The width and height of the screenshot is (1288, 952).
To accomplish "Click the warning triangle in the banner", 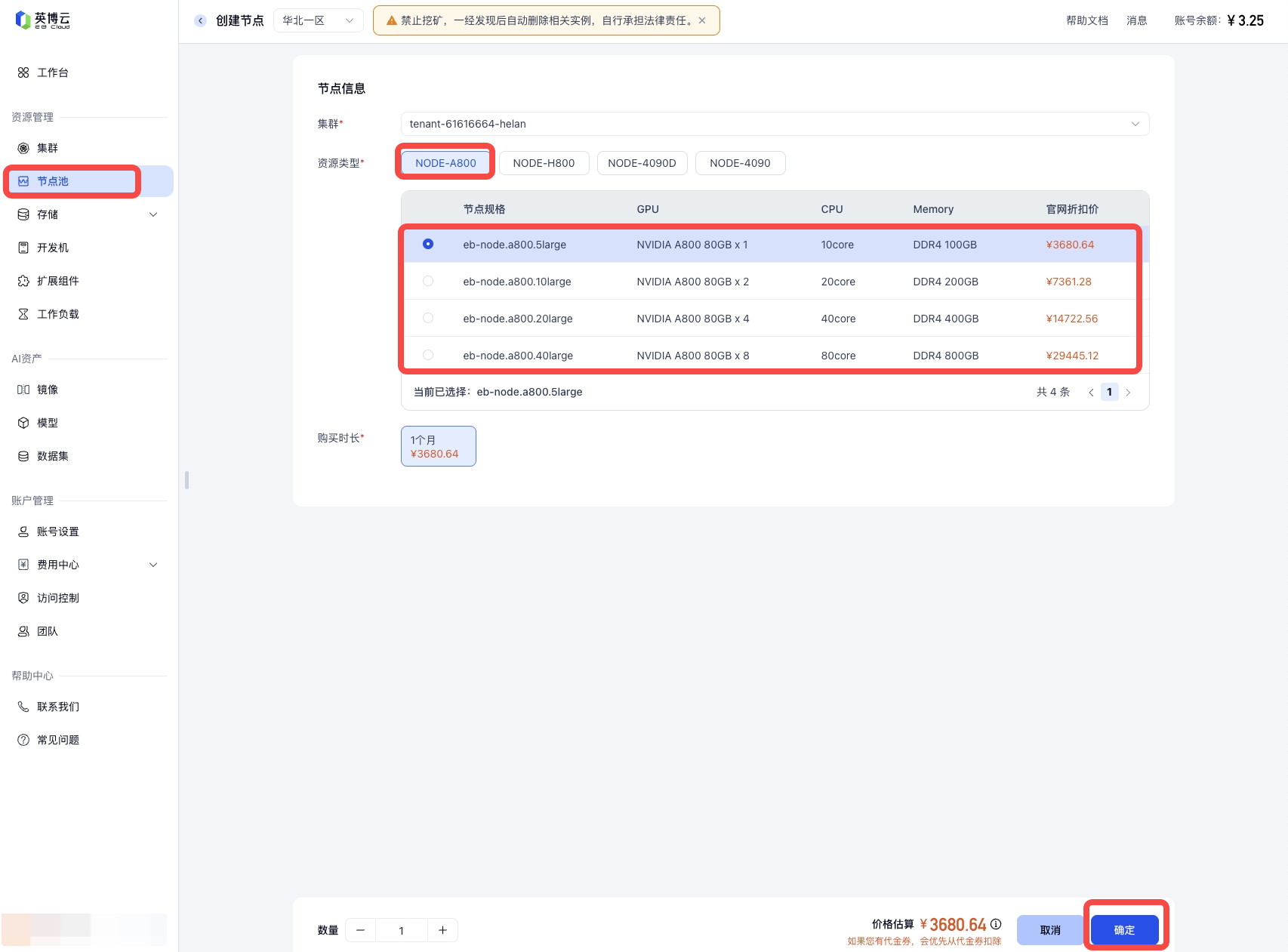I will (x=392, y=20).
